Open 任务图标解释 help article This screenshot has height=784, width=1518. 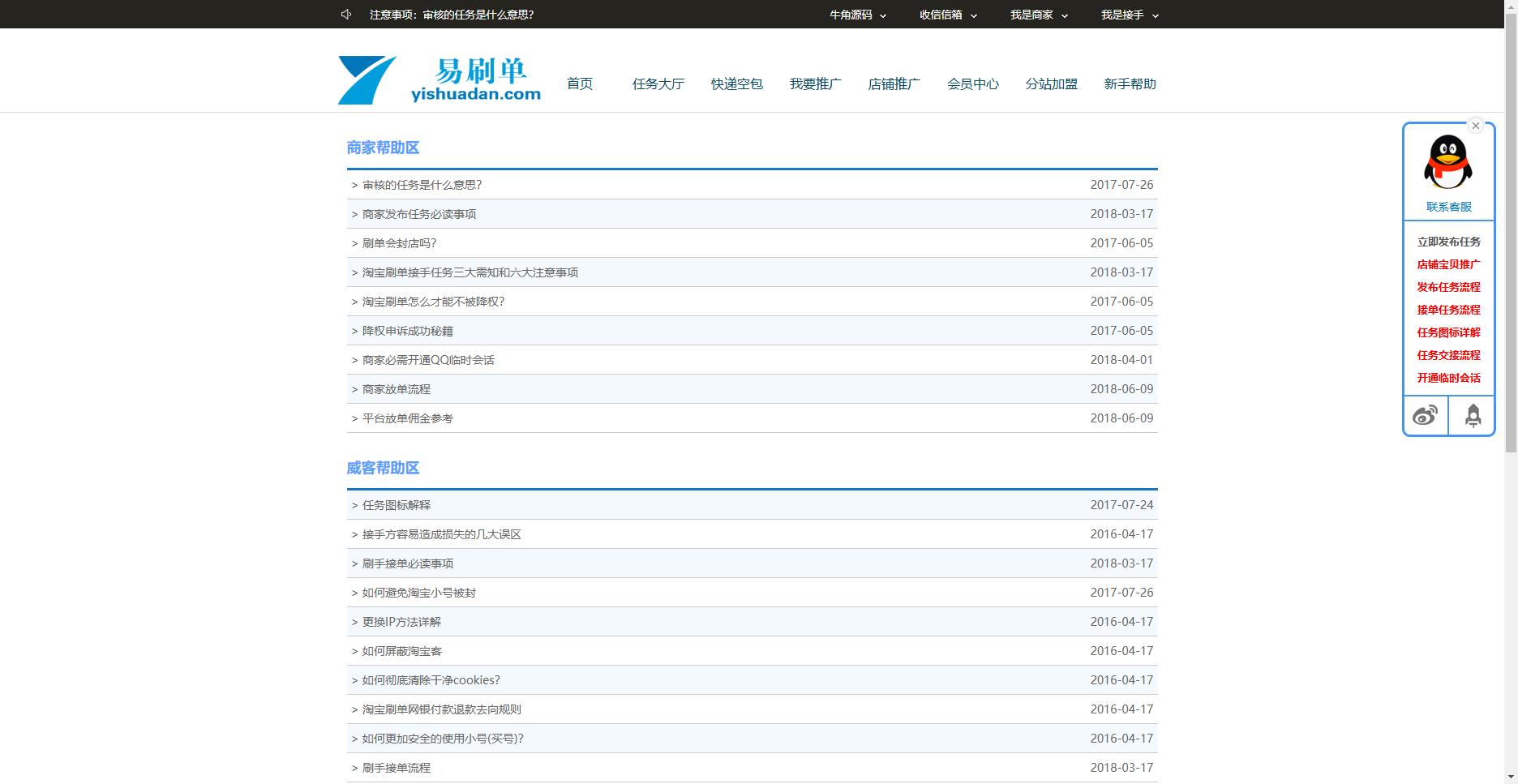point(396,505)
